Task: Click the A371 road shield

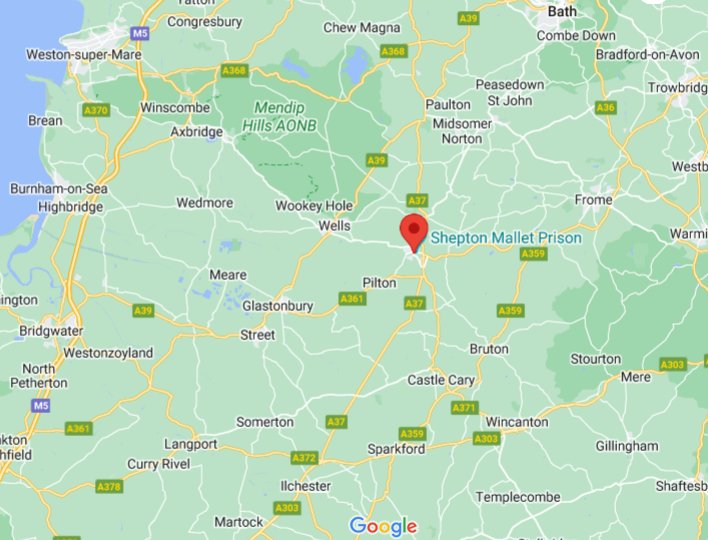Action: 464,408
